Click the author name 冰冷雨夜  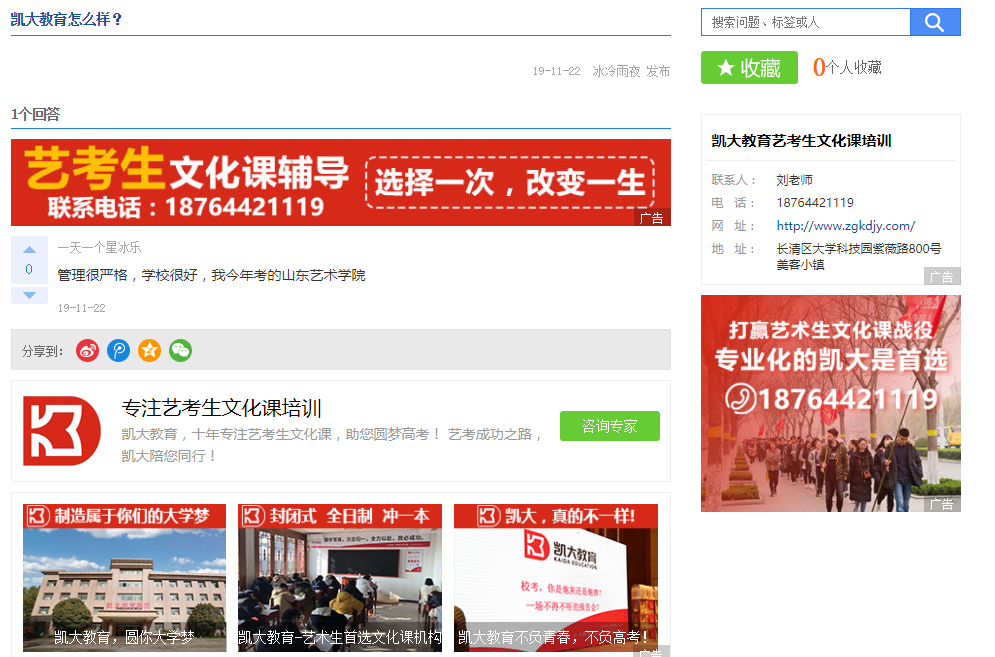616,71
